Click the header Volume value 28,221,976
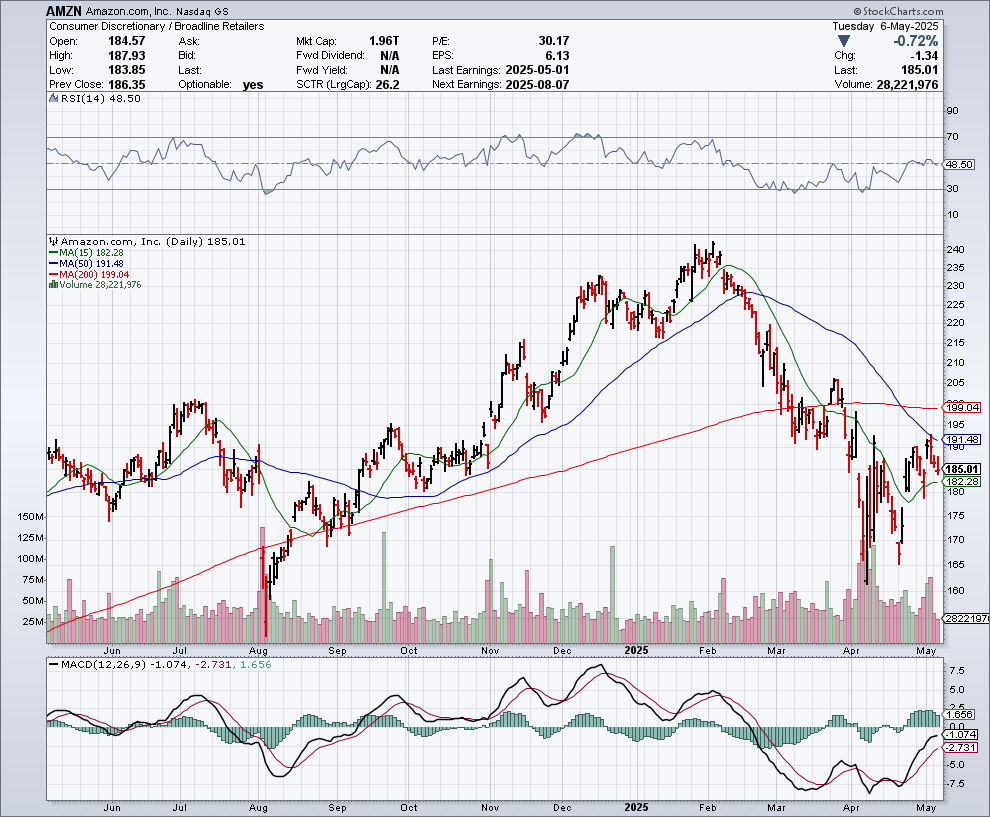The height and width of the screenshot is (817, 990). tap(907, 85)
